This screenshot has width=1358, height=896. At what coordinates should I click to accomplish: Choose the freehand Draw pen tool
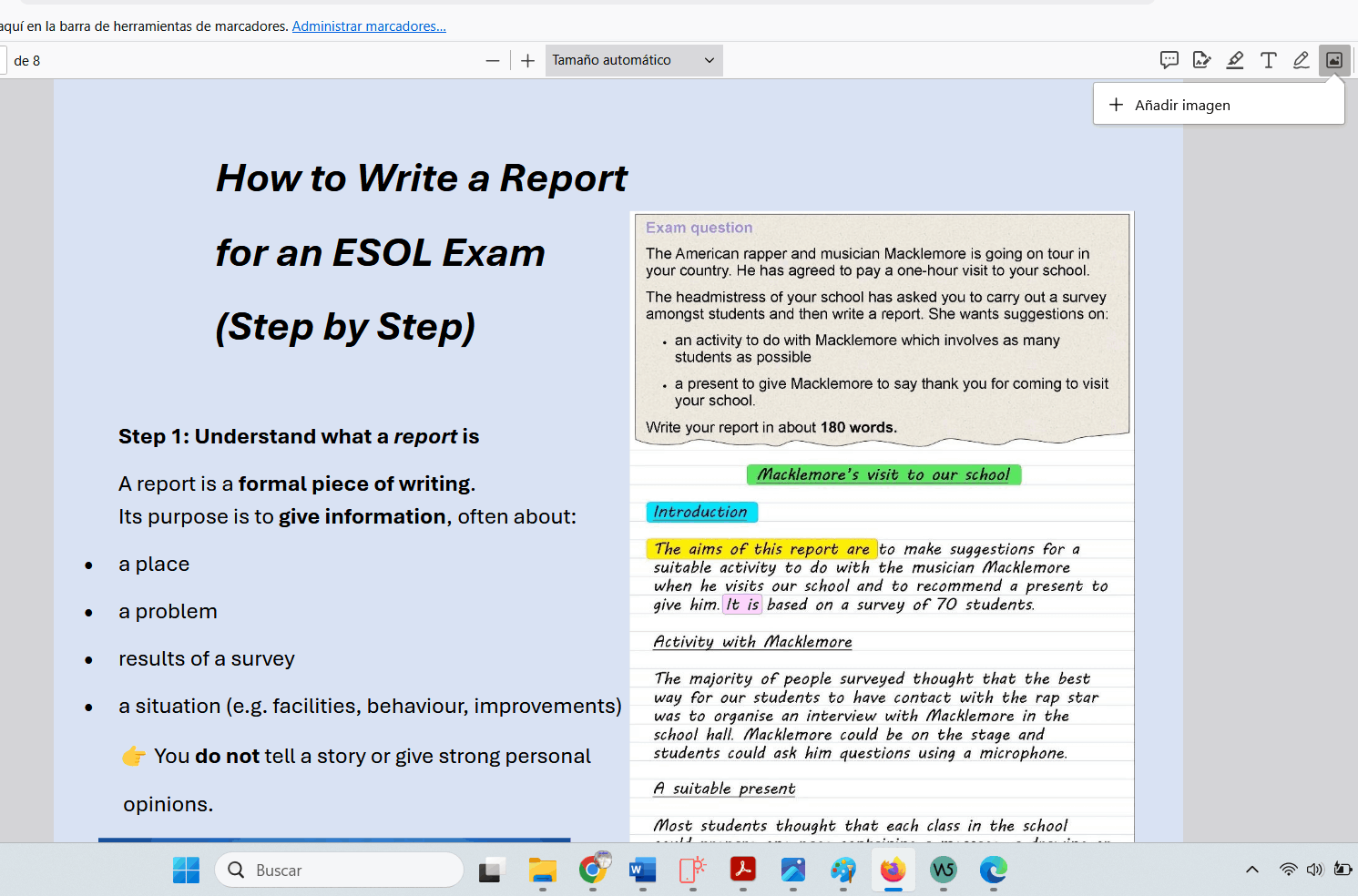pyautogui.click(x=1301, y=60)
